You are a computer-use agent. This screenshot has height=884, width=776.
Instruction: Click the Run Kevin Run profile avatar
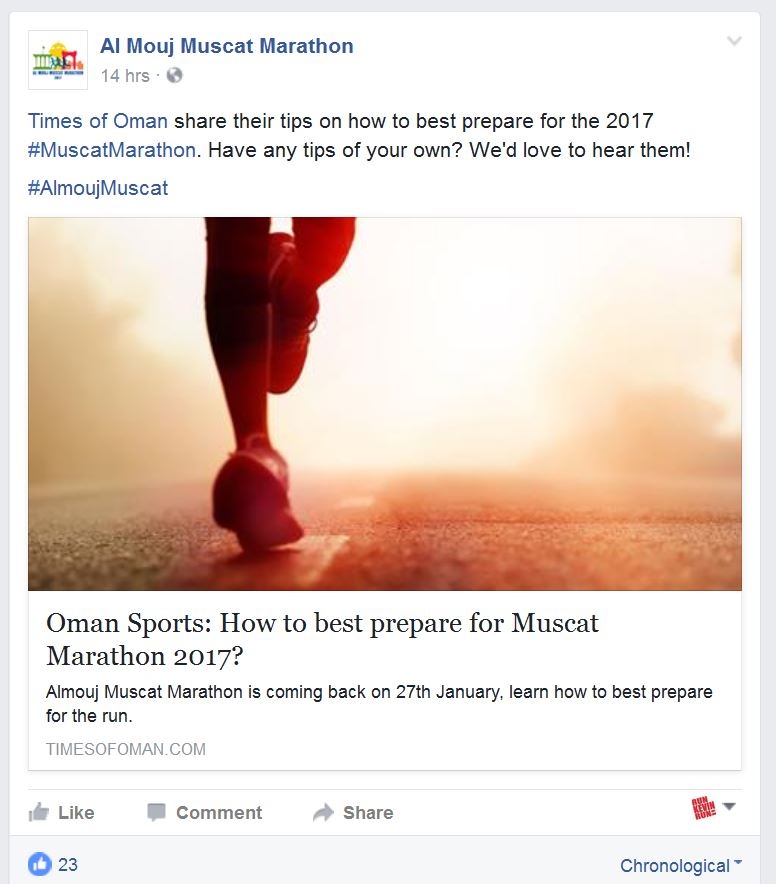[704, 808]
